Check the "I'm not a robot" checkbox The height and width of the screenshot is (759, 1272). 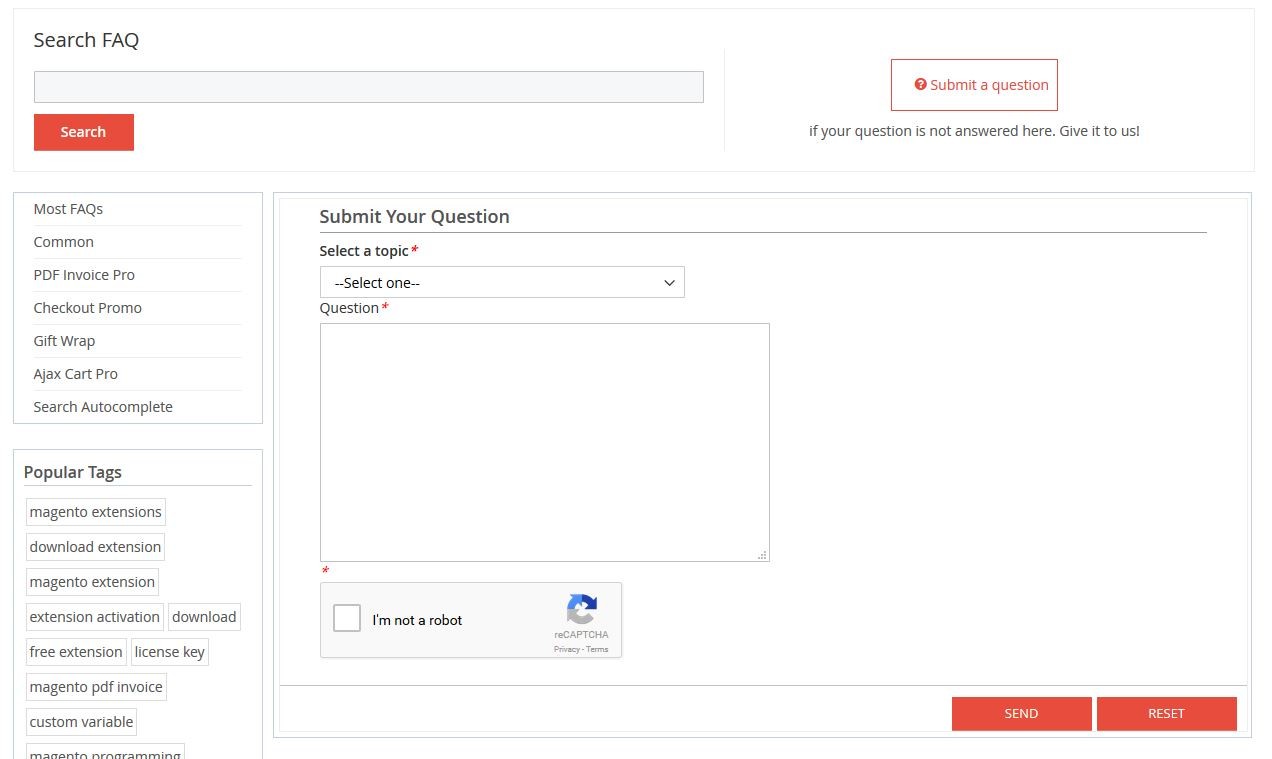coord(347,618)
